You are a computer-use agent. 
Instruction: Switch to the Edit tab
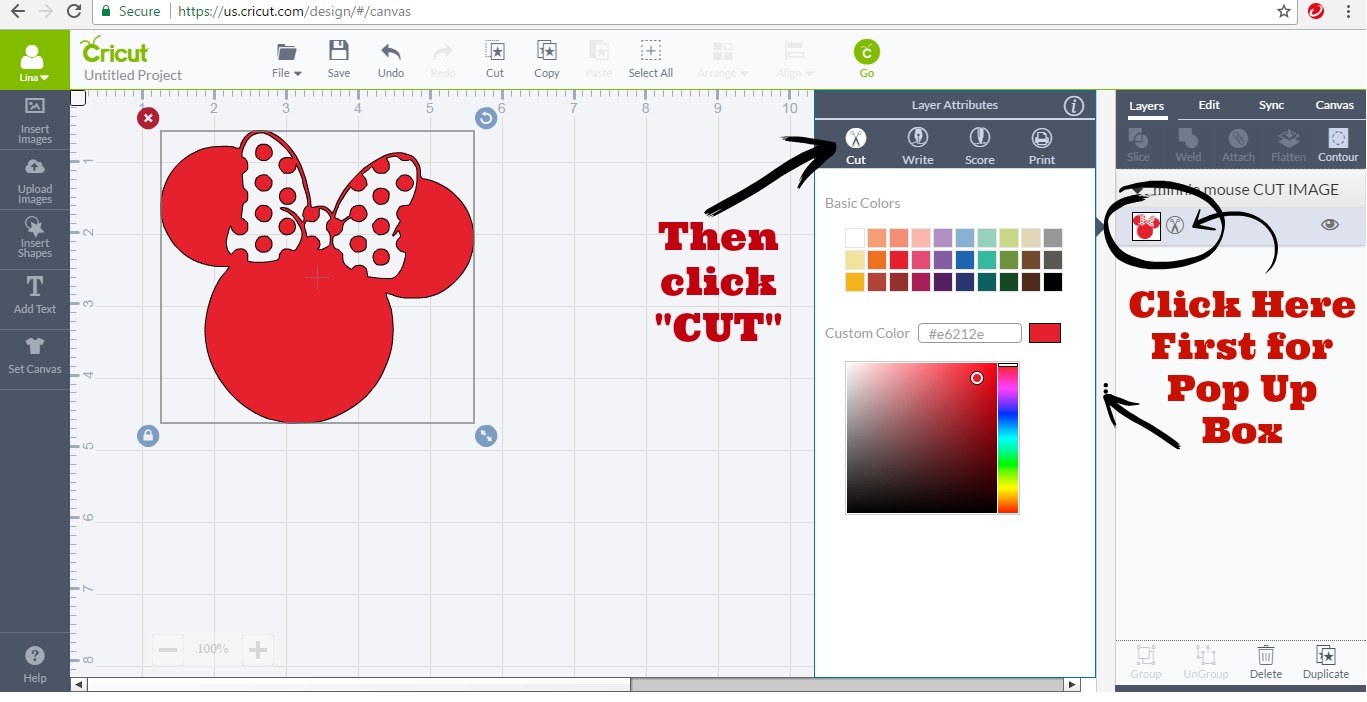pos(1209,105)
